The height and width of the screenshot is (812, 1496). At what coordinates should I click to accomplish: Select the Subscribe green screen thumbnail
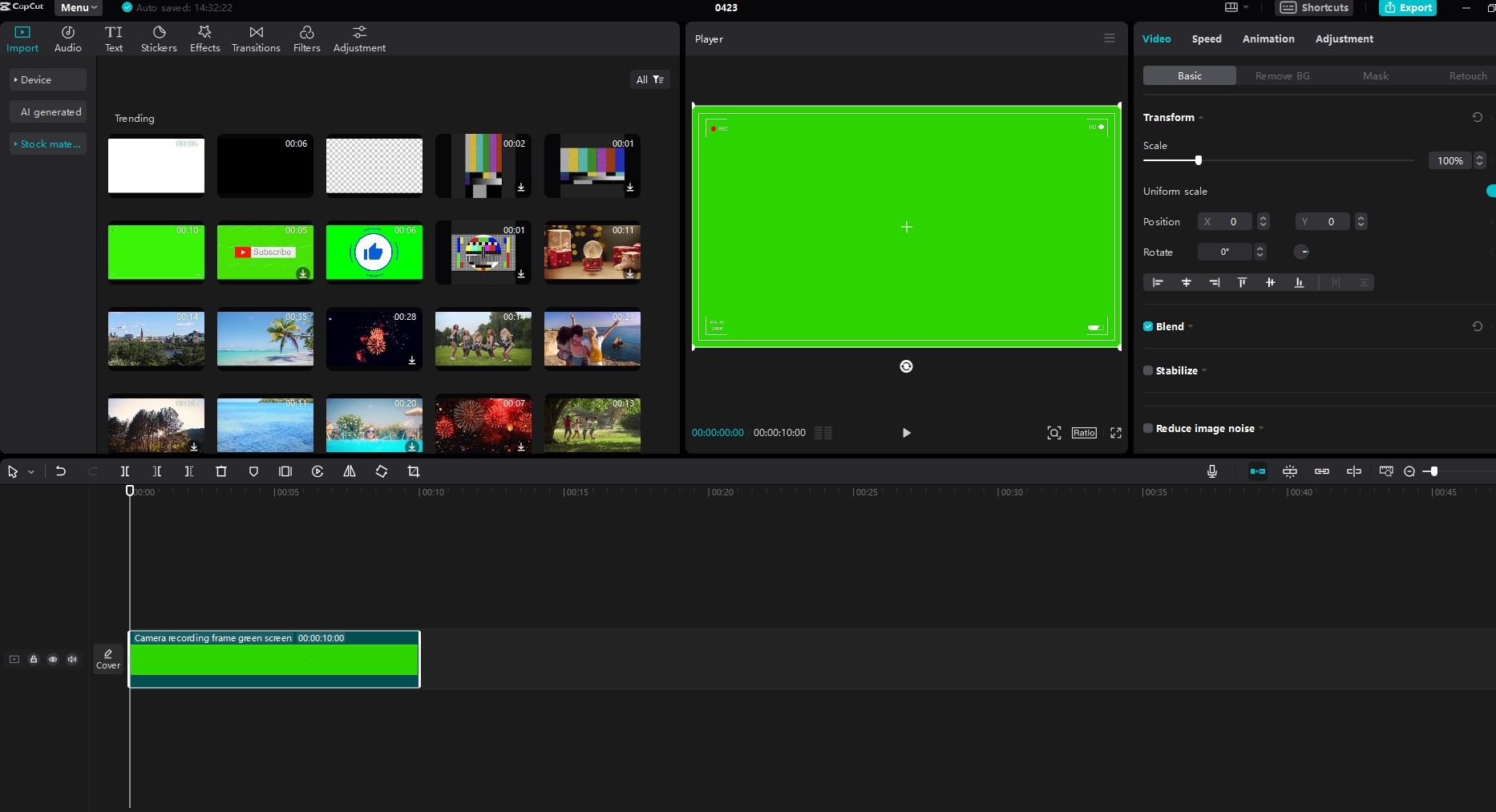click(x=265, y=252)
